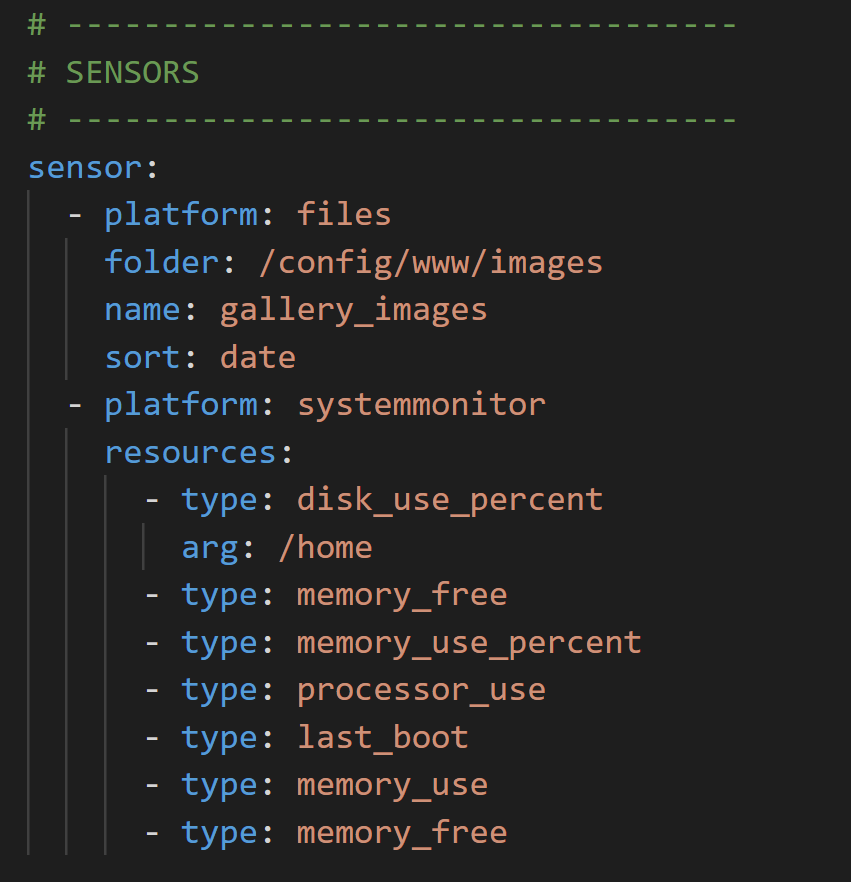The height and width of the screenshot is (882, 851).
Task: Click the sort key
Action: (x=142, y=357)
